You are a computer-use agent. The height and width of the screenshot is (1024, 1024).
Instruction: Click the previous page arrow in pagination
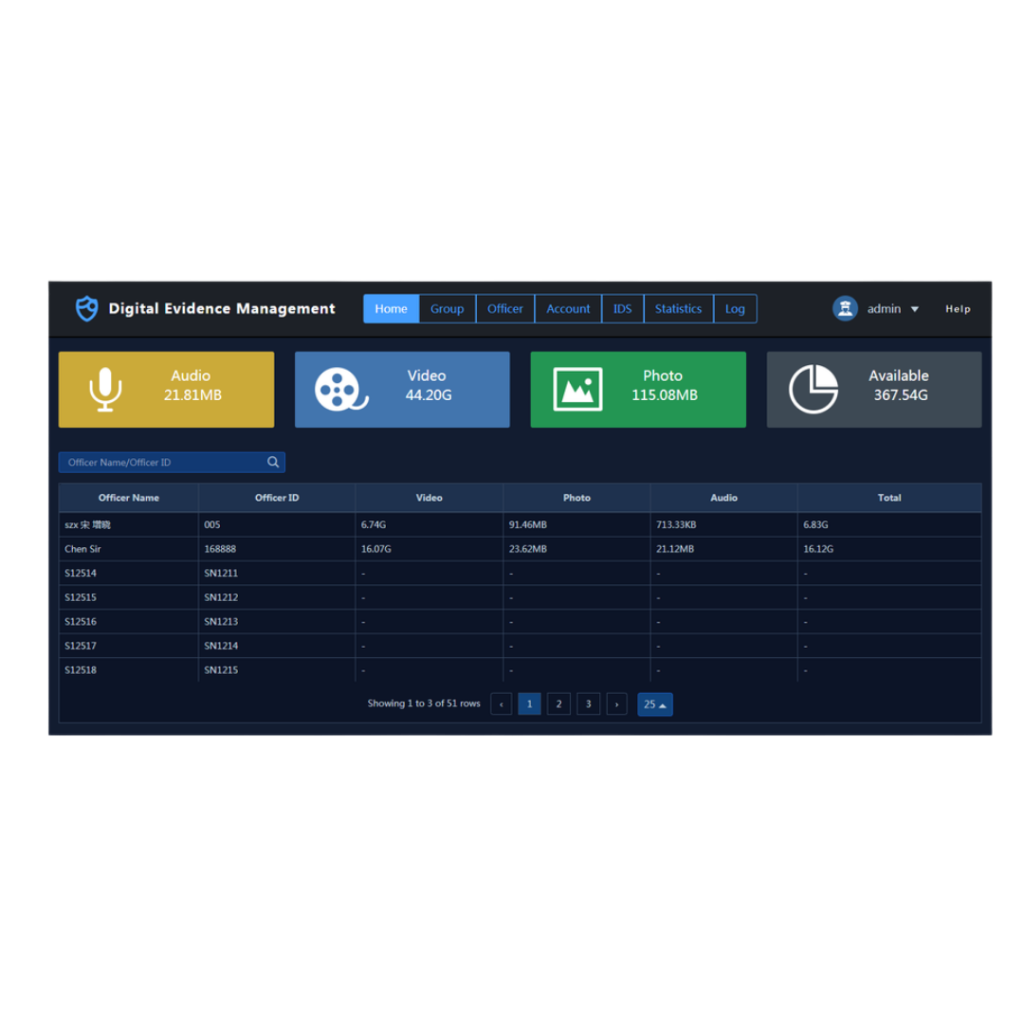tap(500, 704)
